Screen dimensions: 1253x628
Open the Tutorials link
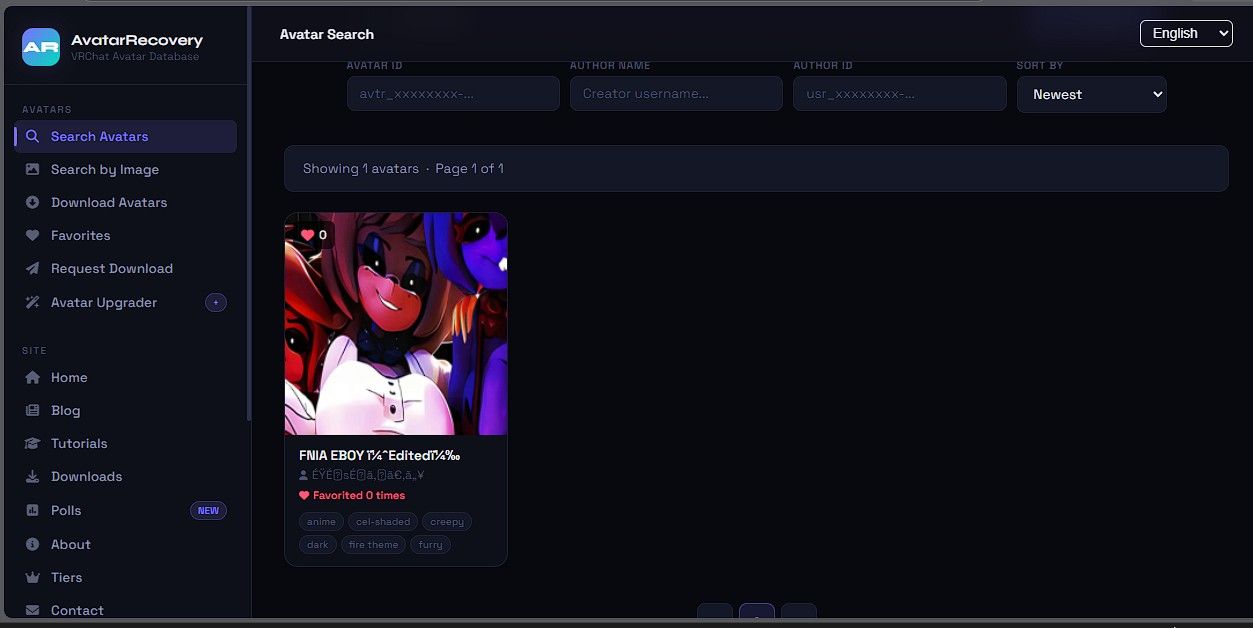125,443
